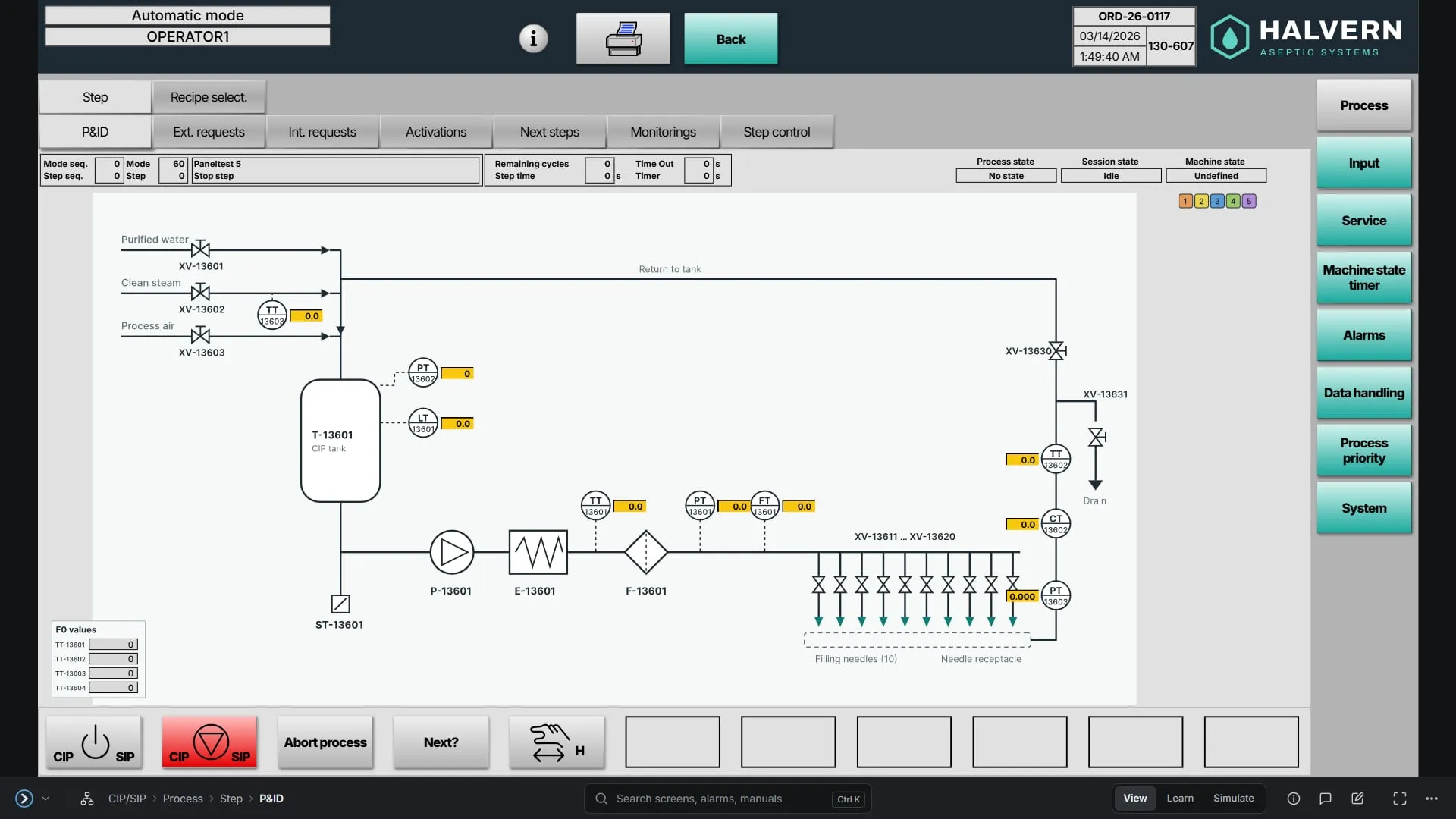Click valve XV-13630 on return line
Screen dimensions: 1456x819
pos(1057,350)
